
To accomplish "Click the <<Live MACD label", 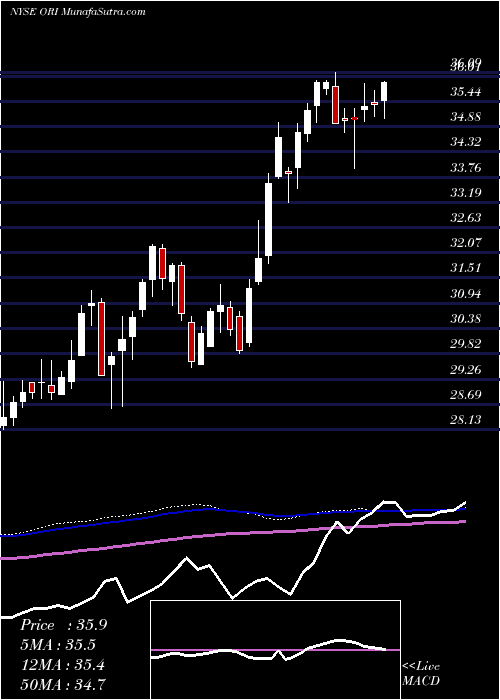I will pyautogui.click(x=421, y=674).
